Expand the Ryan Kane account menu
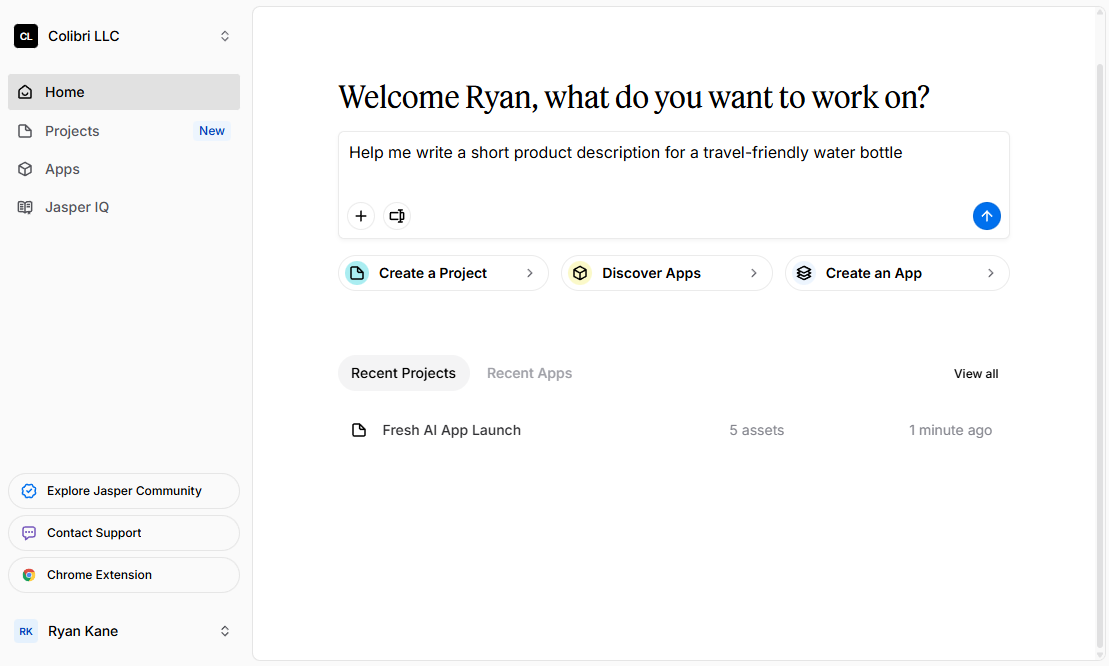 [224, 631]
